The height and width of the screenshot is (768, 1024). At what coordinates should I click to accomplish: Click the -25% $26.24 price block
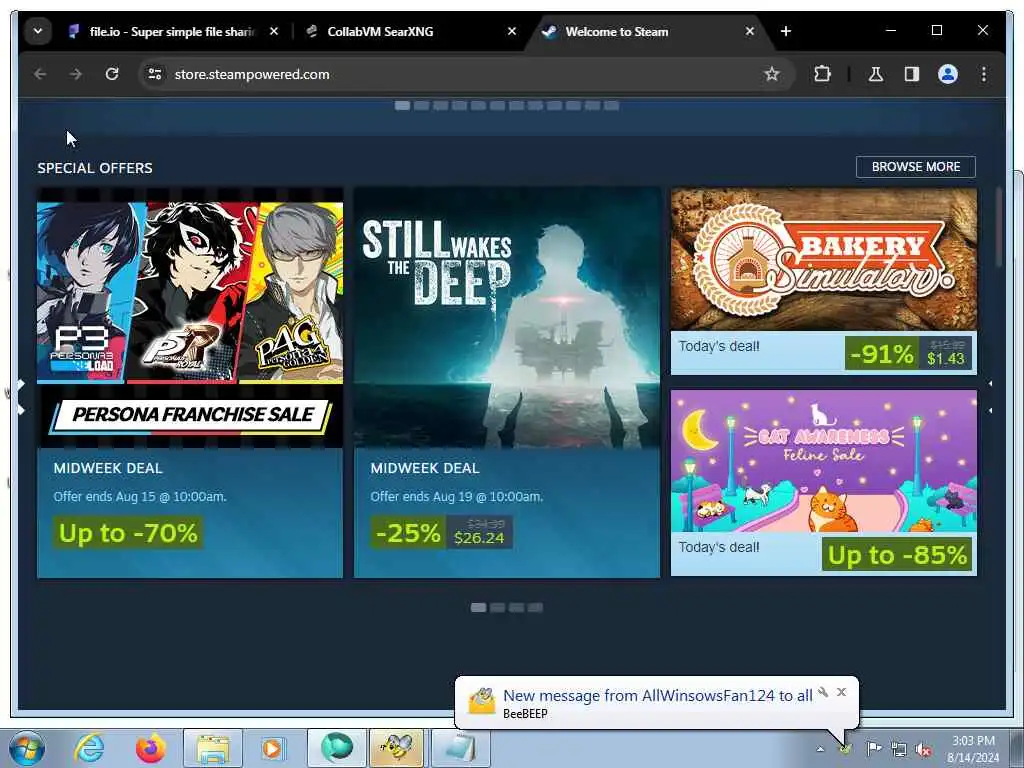point(441,533)
